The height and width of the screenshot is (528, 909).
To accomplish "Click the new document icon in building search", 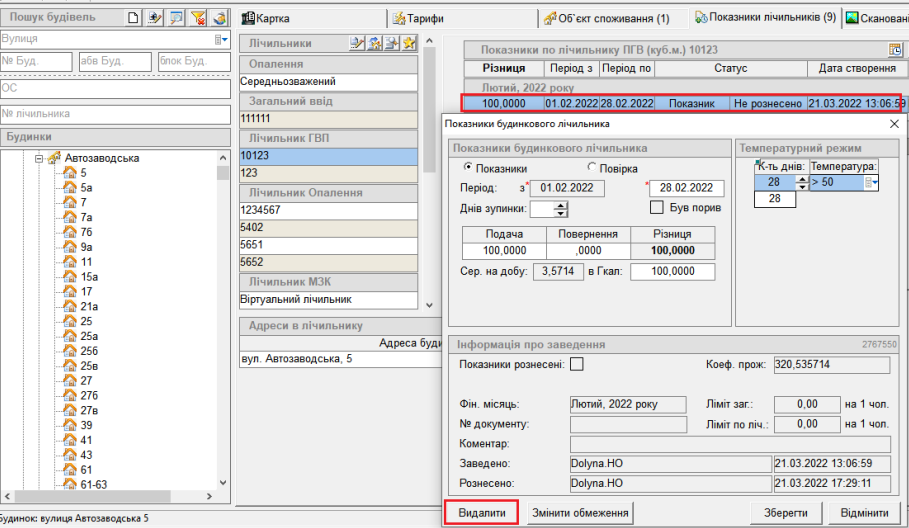I will click(135, 18).
